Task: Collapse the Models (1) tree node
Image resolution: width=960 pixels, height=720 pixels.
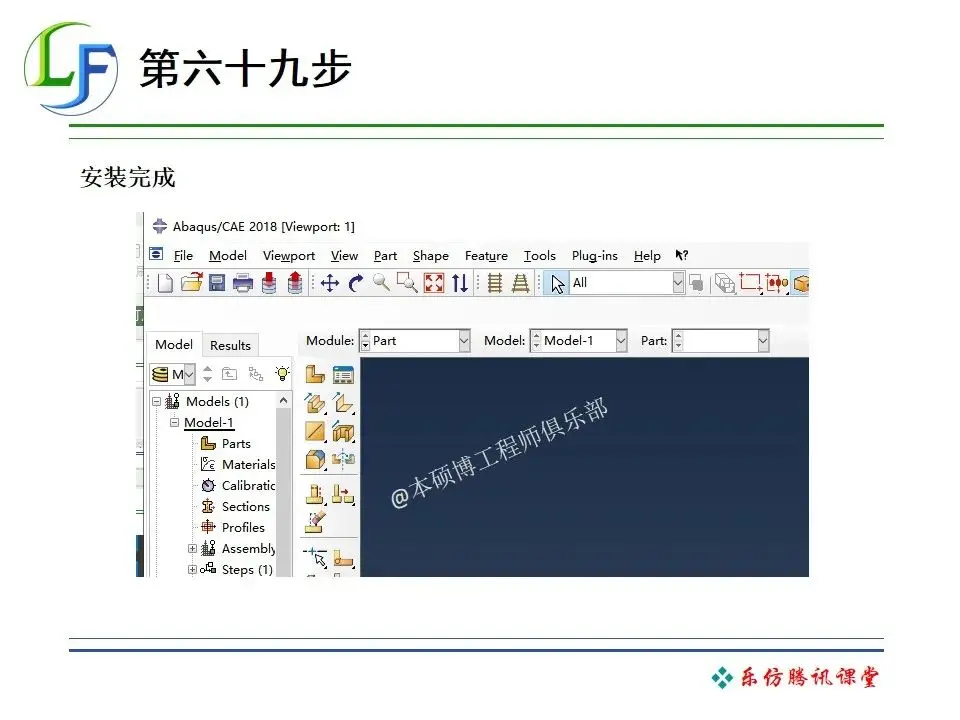Action: (x=157, y=402)
